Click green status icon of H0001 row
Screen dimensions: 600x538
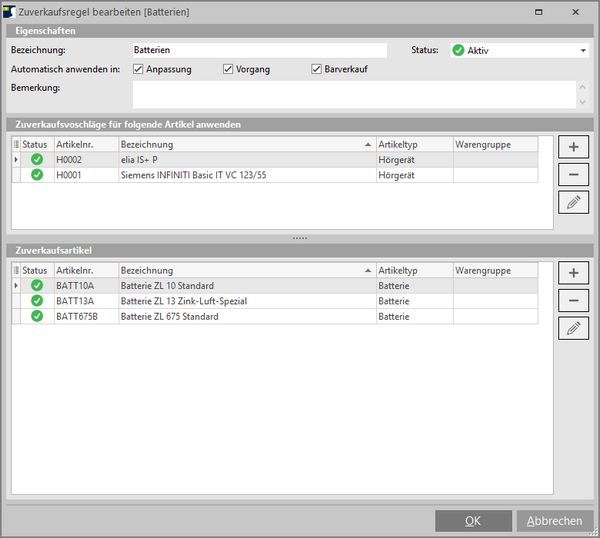[x=37, y=175]
